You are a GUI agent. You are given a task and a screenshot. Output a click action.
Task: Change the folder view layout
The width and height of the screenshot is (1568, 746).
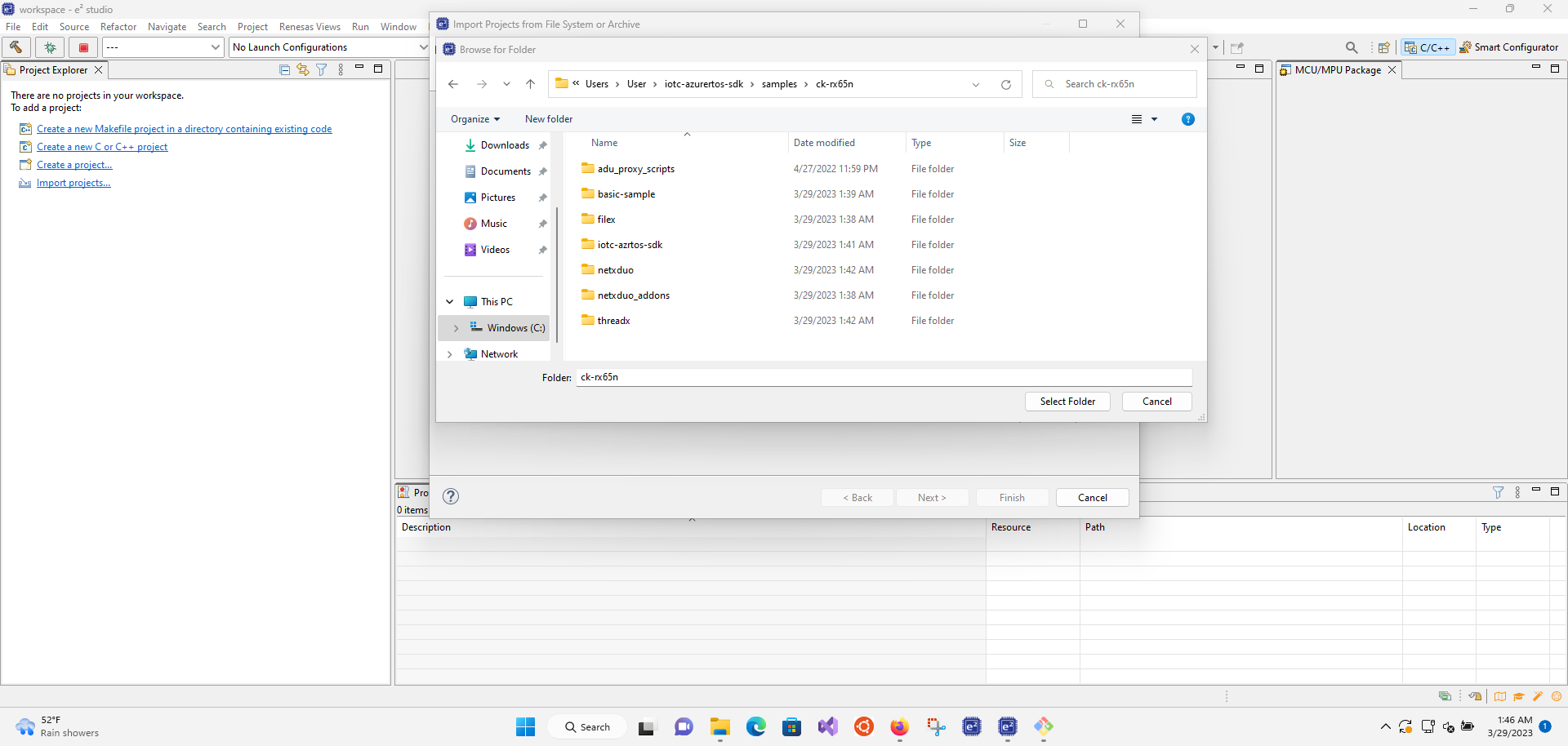[x=1137, y=119]
